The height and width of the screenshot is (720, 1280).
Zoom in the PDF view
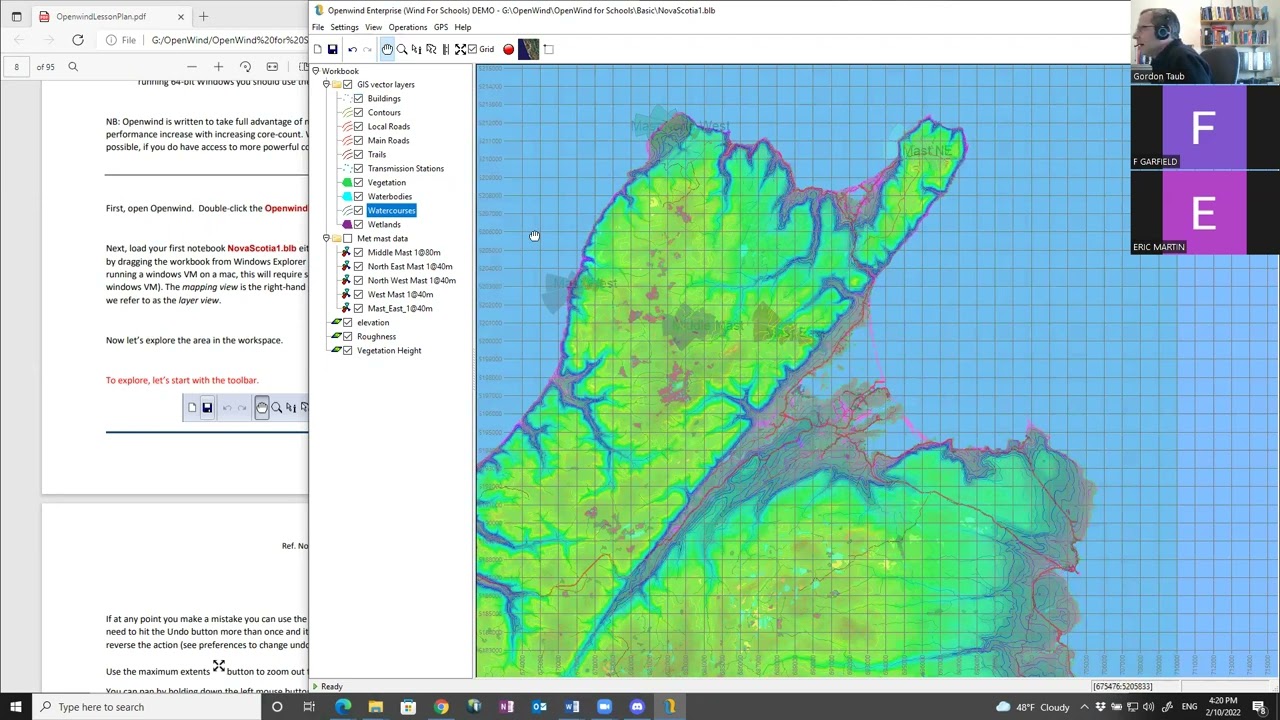click(218, 67)
